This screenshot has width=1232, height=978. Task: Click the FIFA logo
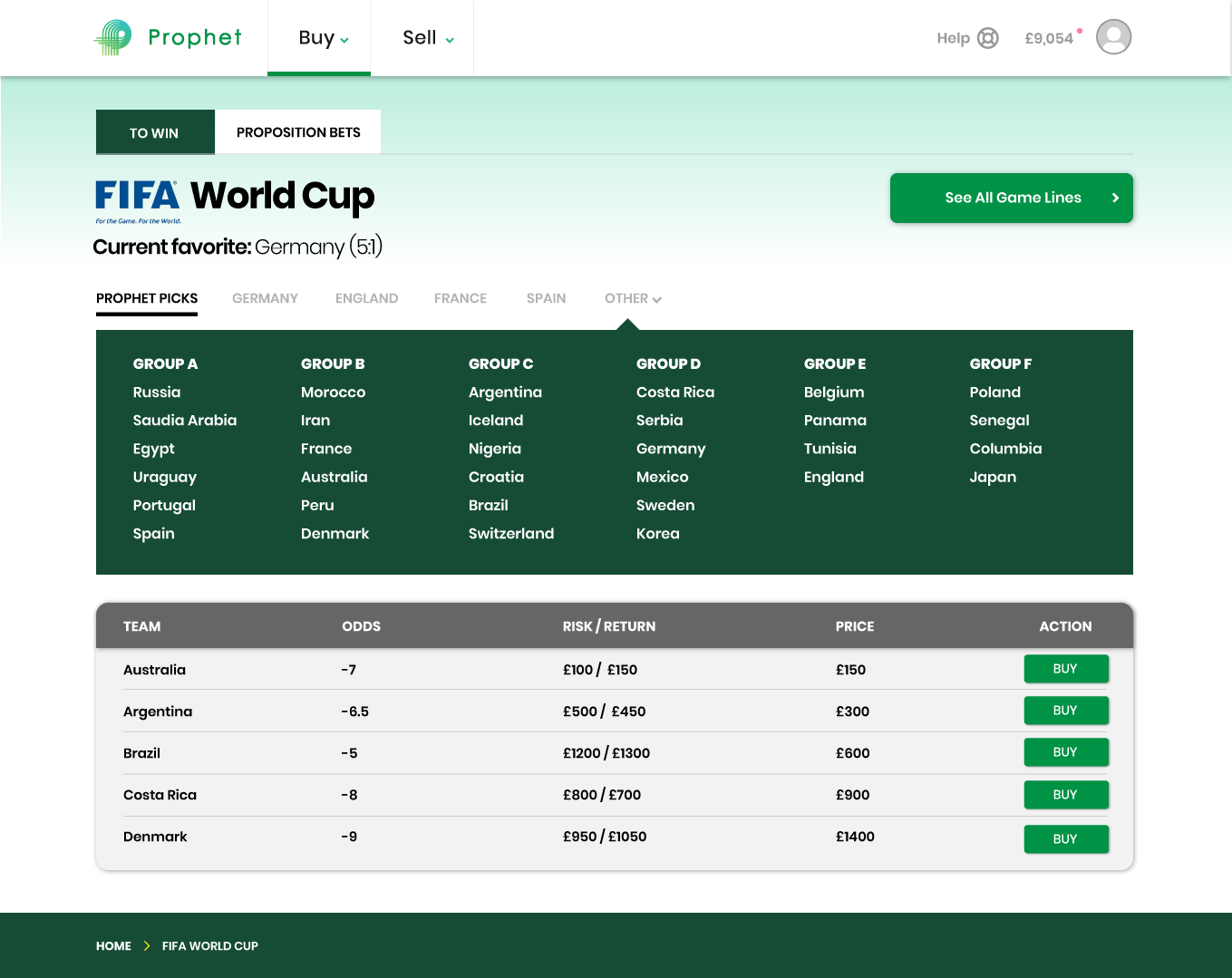point(138,201)
